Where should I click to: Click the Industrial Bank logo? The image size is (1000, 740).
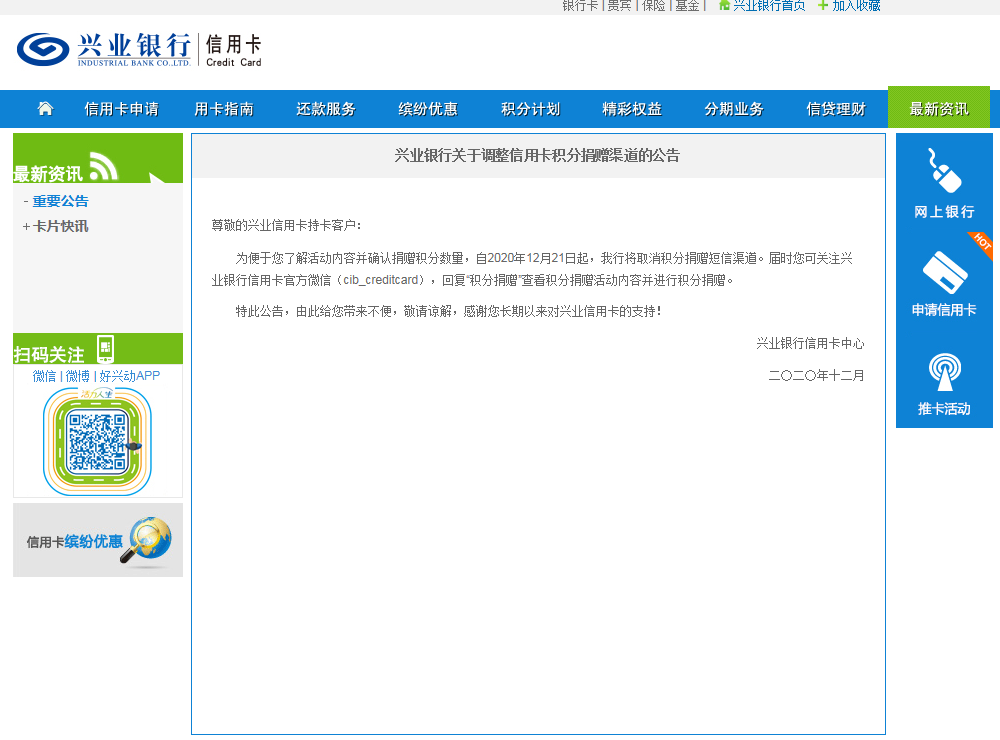tap(104, 49)
